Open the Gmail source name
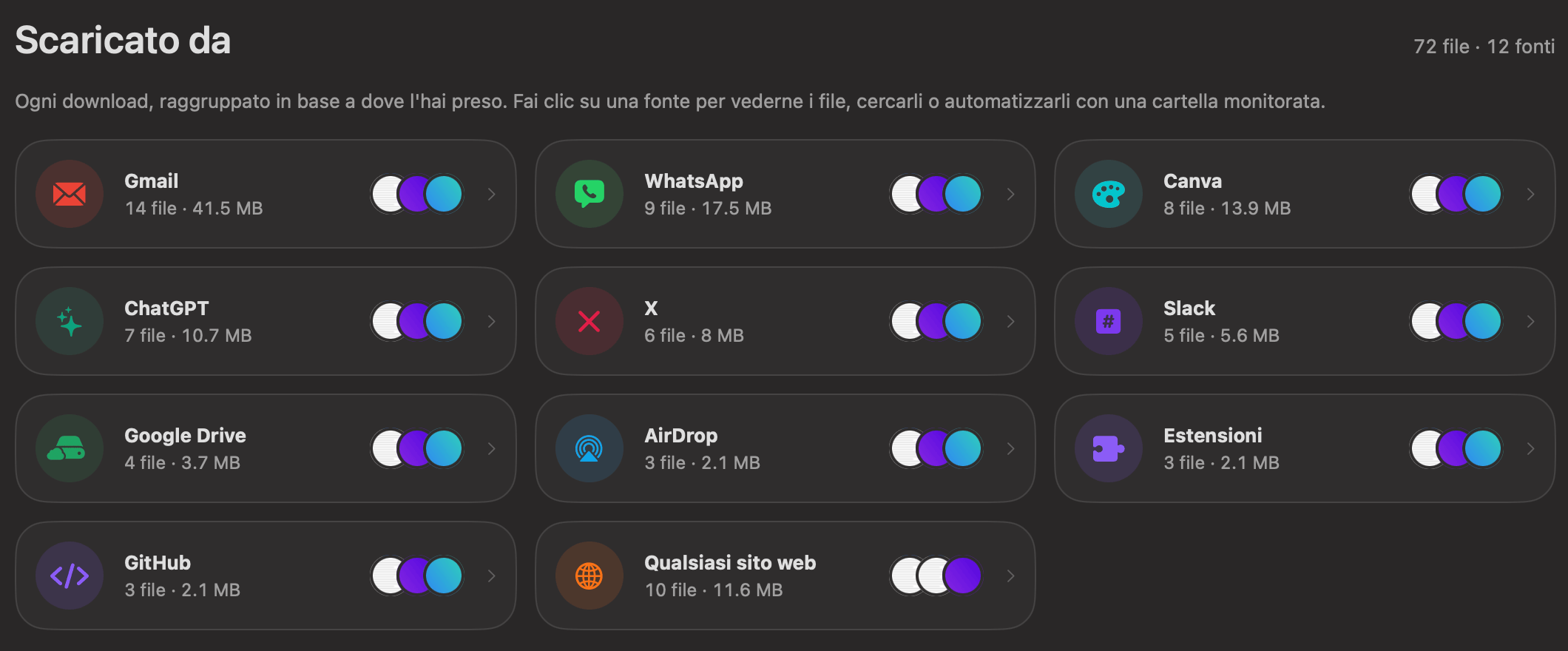 (x=152, y=181)
